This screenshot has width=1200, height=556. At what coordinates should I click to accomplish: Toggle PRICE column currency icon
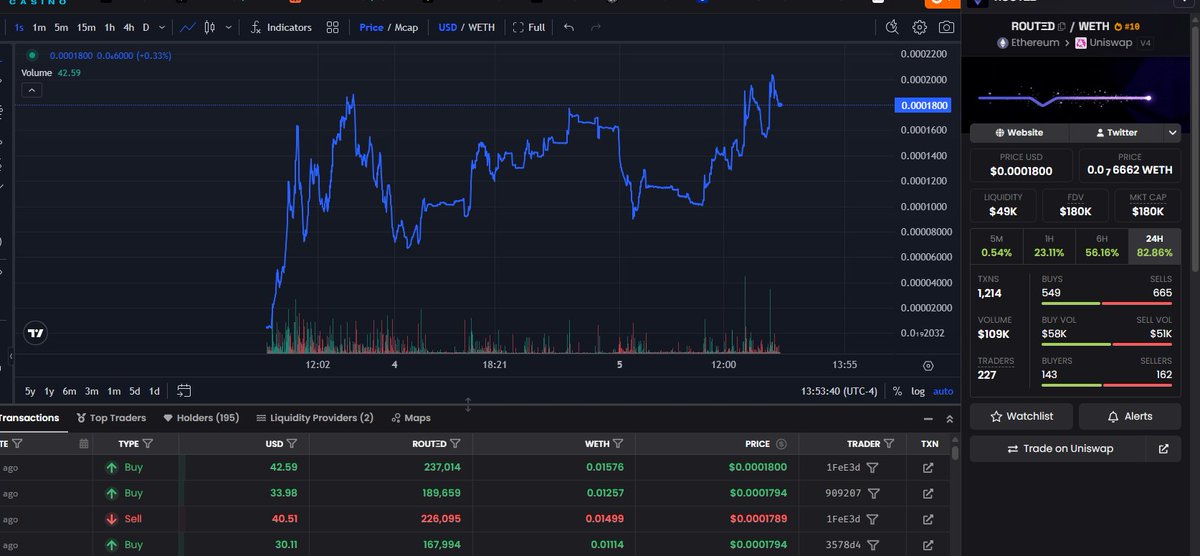tap(781, 443)
